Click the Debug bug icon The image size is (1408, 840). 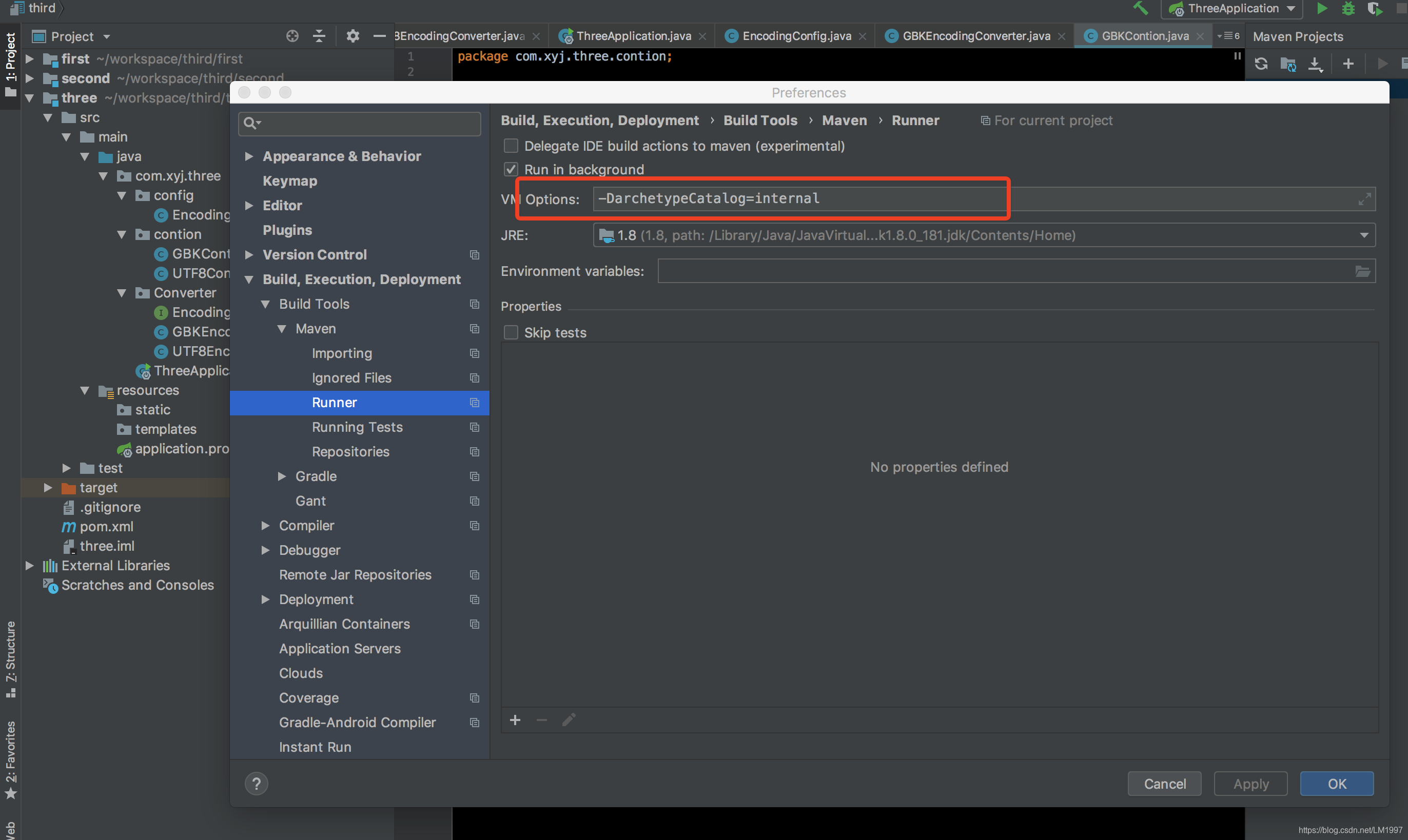click(x=1348, y=9)
